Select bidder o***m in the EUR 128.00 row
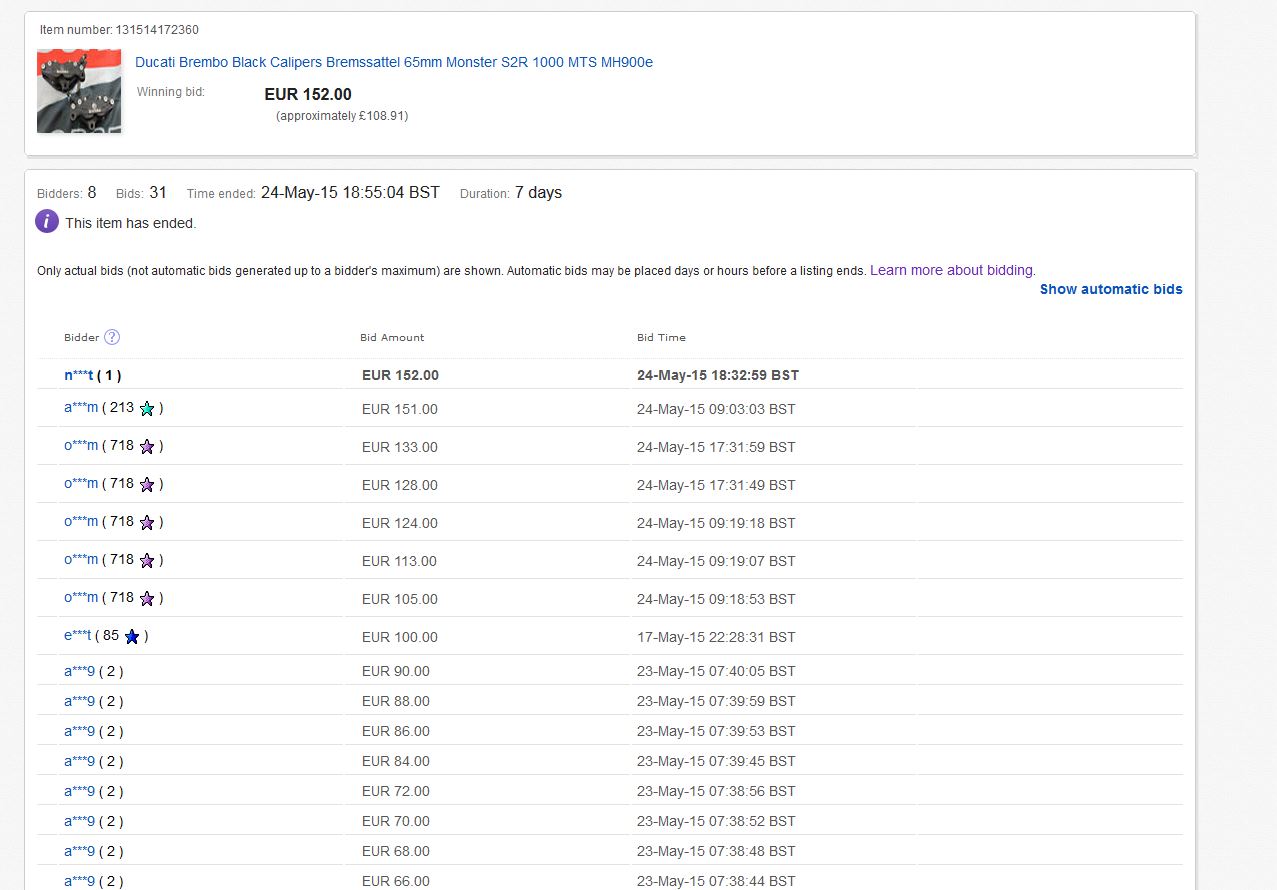Viewport: 1277px width, 890px height. (x=81, y=484)
